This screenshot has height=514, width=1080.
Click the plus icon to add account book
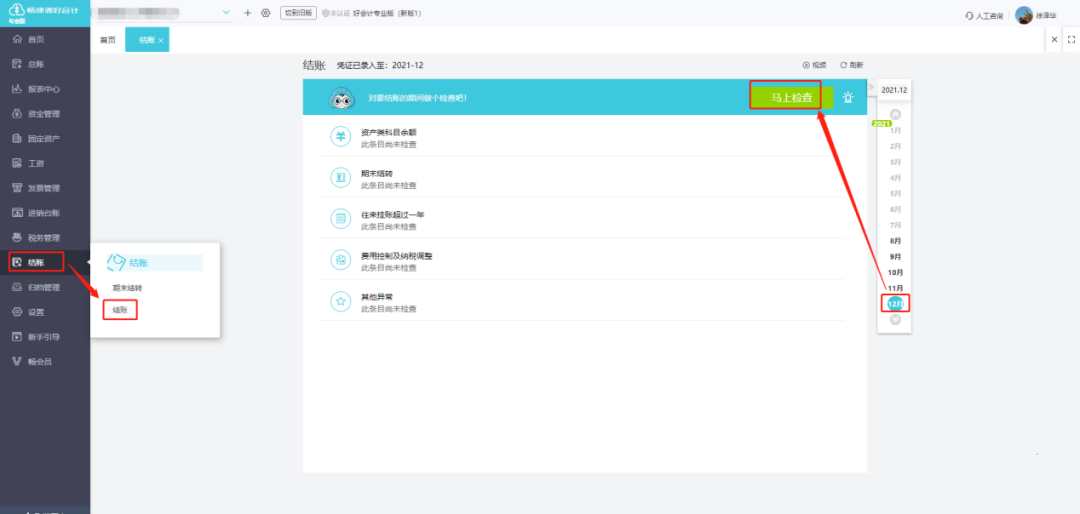click(x=248, y=13)
